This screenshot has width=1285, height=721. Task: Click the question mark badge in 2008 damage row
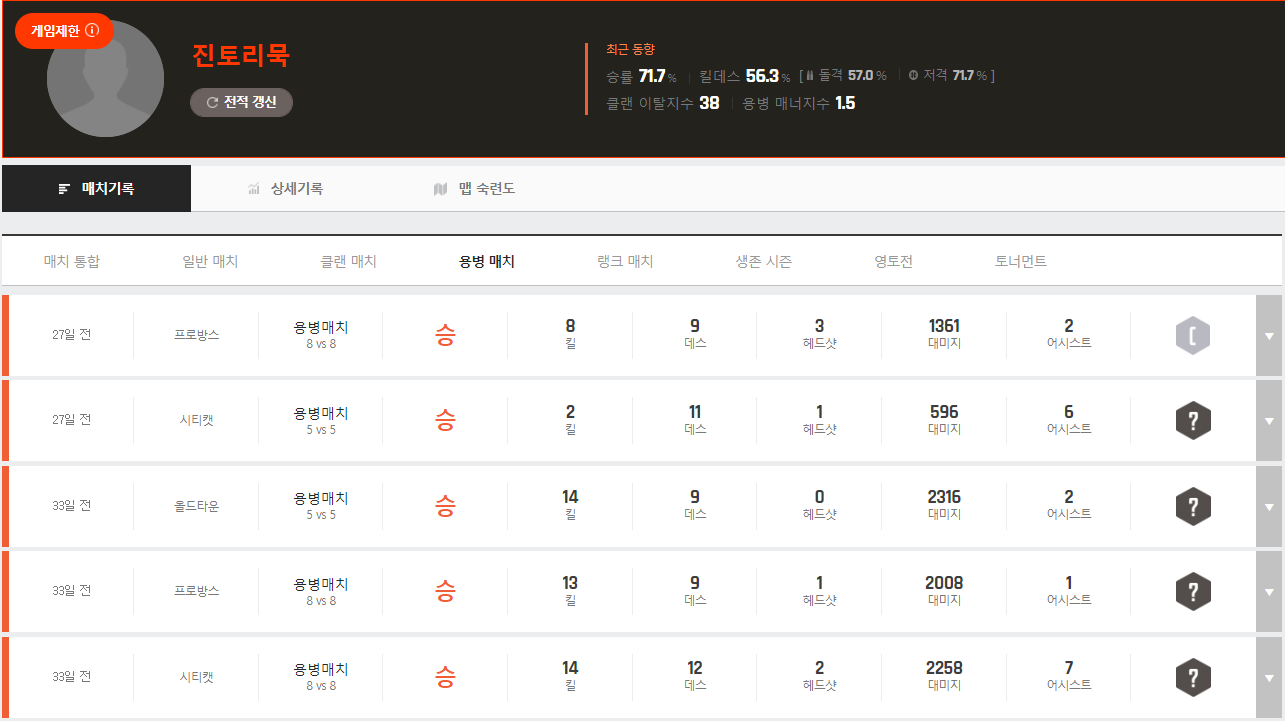coord(1193,591)
